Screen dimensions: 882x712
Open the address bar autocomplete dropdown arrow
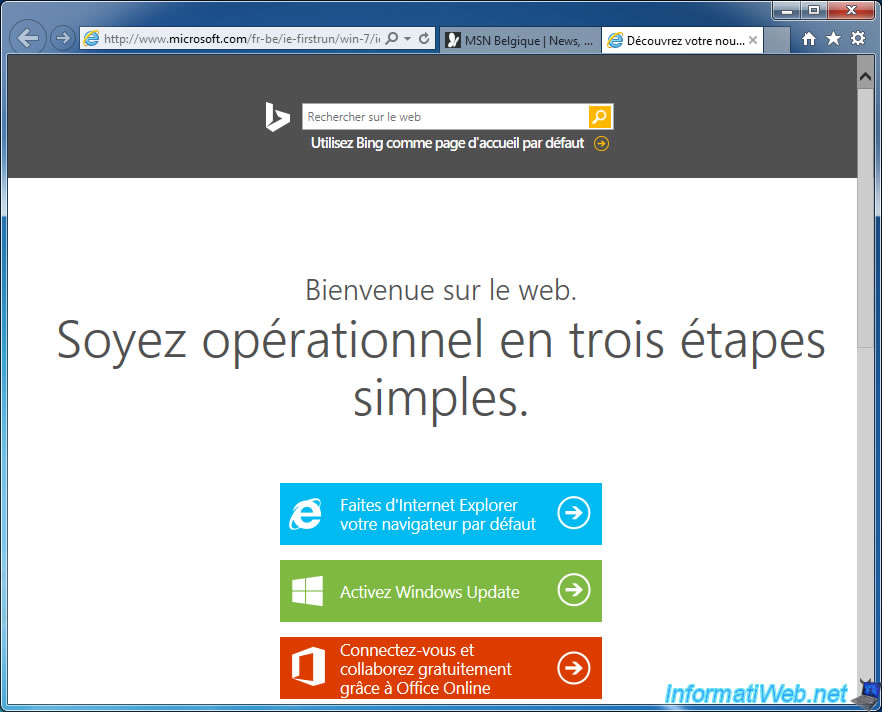click(407, 39)
